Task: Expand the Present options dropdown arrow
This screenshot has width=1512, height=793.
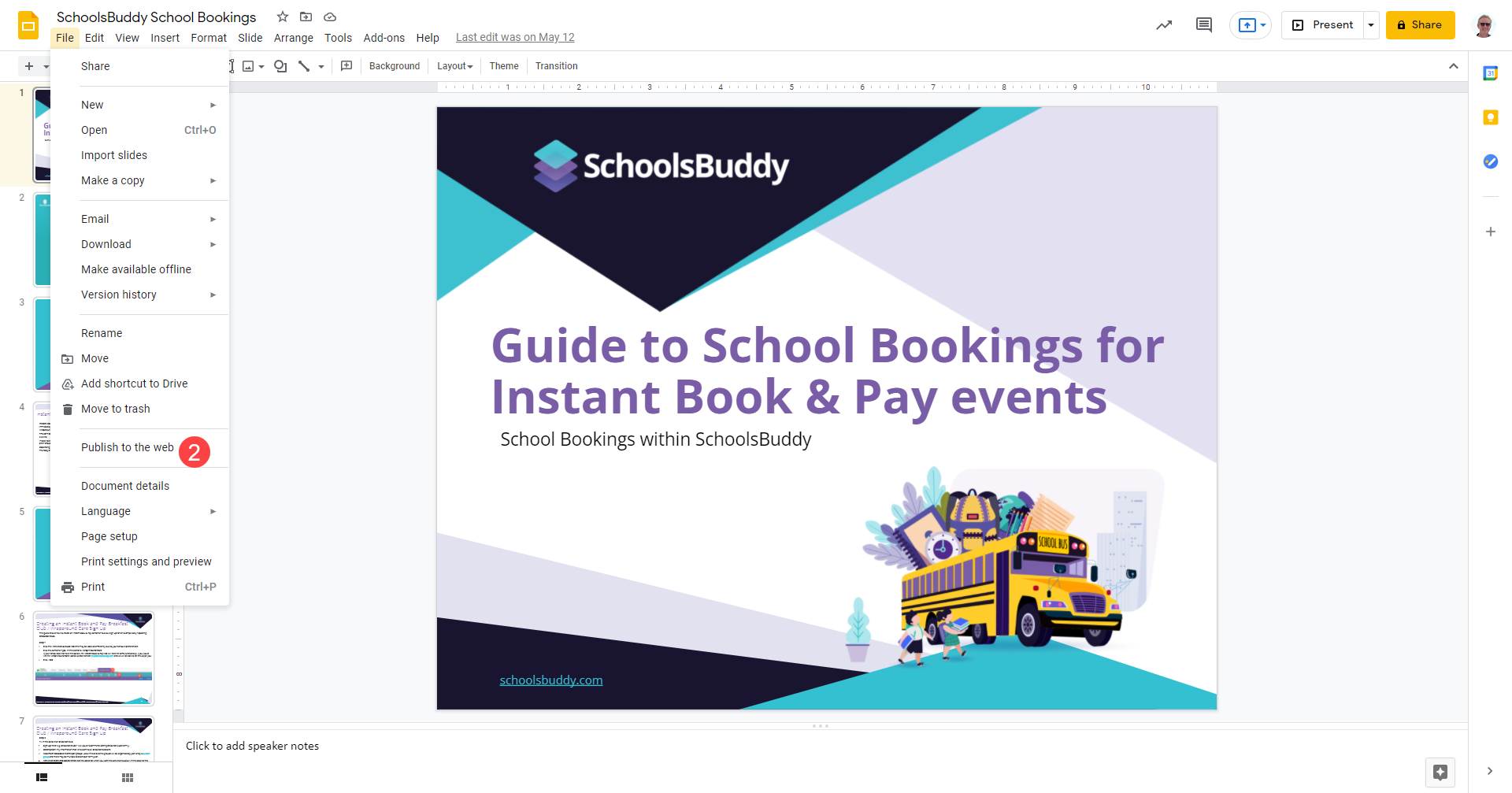Action: (x=1371, y=25)
